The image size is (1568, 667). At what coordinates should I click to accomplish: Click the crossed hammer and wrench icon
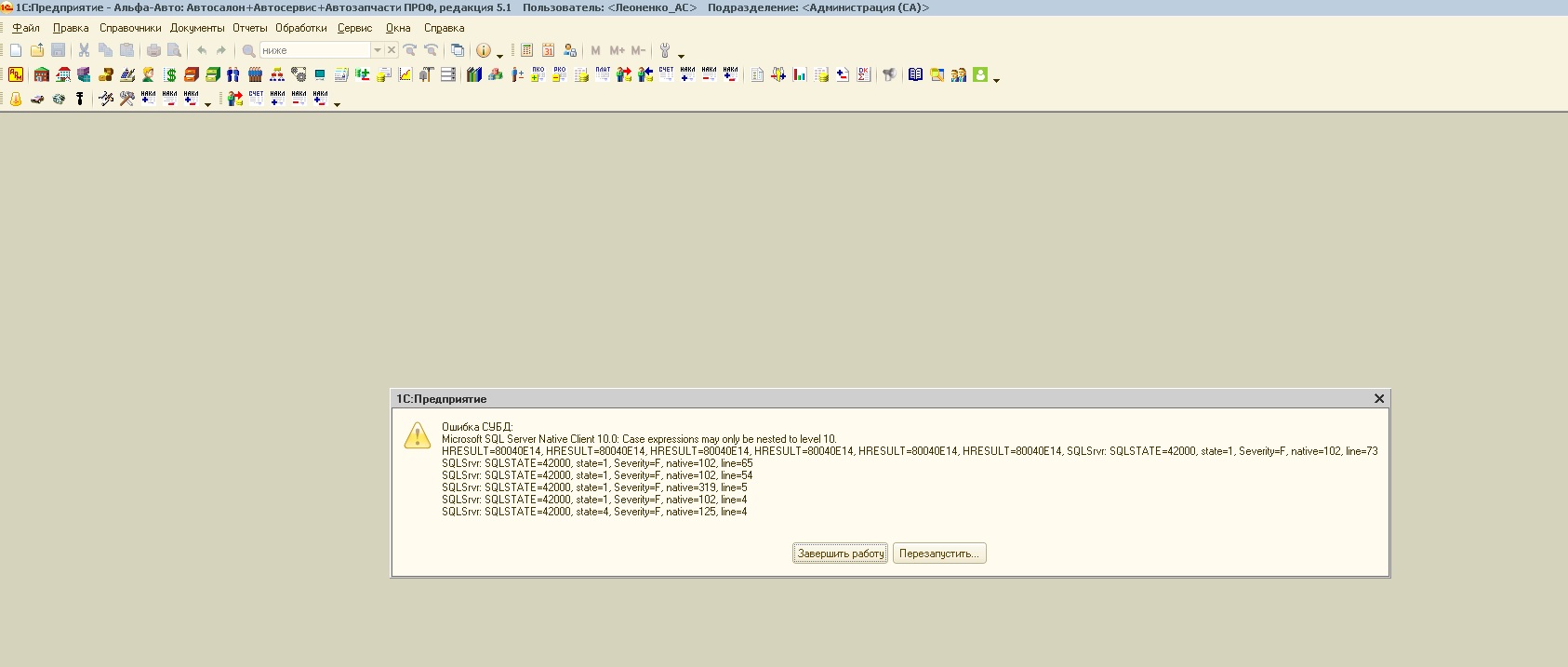(127, 99)
